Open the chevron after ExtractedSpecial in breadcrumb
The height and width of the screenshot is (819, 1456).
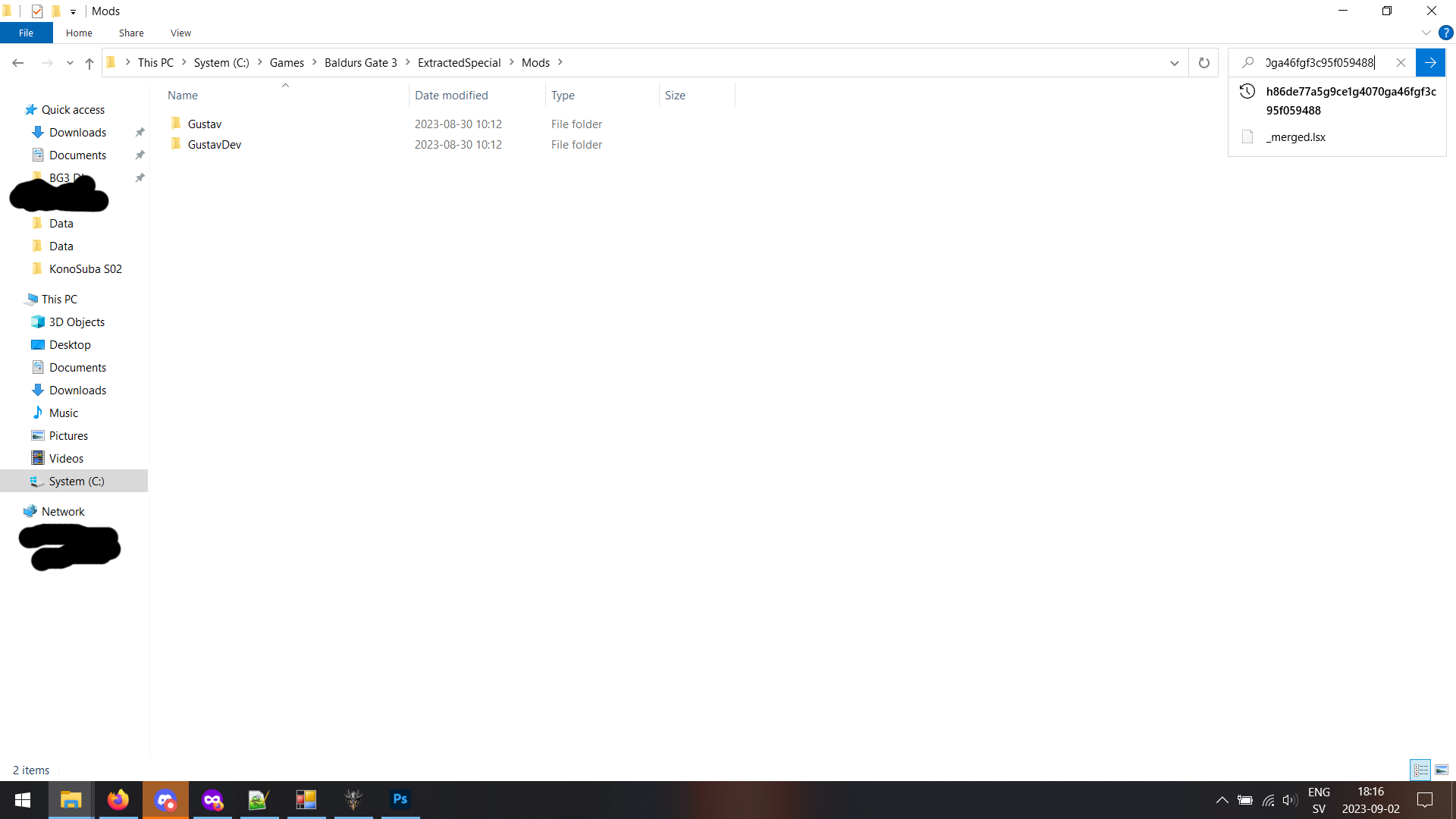tap(512, 63)
